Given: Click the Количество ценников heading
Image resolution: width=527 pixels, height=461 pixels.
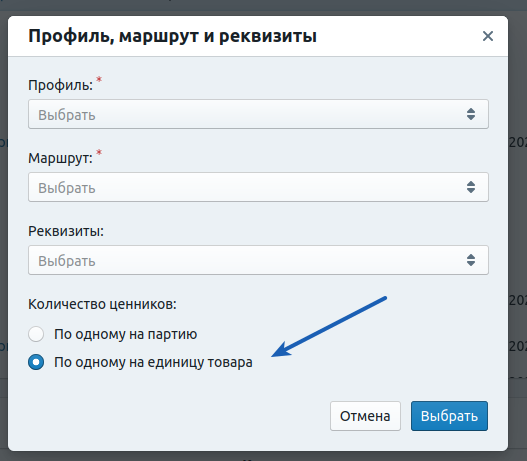Looking at the screenshot, I should pos(103,304).
